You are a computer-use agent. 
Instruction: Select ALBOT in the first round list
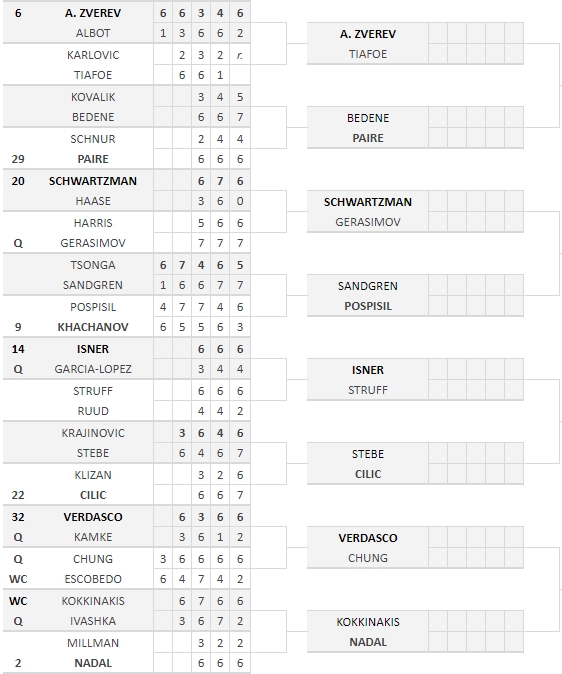(x=93, y=33)
